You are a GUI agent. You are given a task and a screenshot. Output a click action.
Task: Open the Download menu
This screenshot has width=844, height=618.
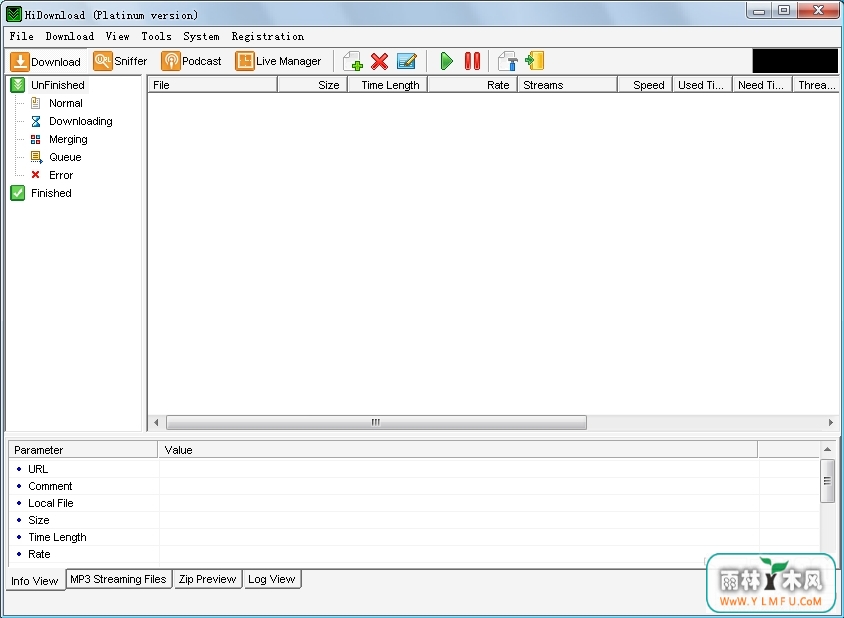click(69, 36)
